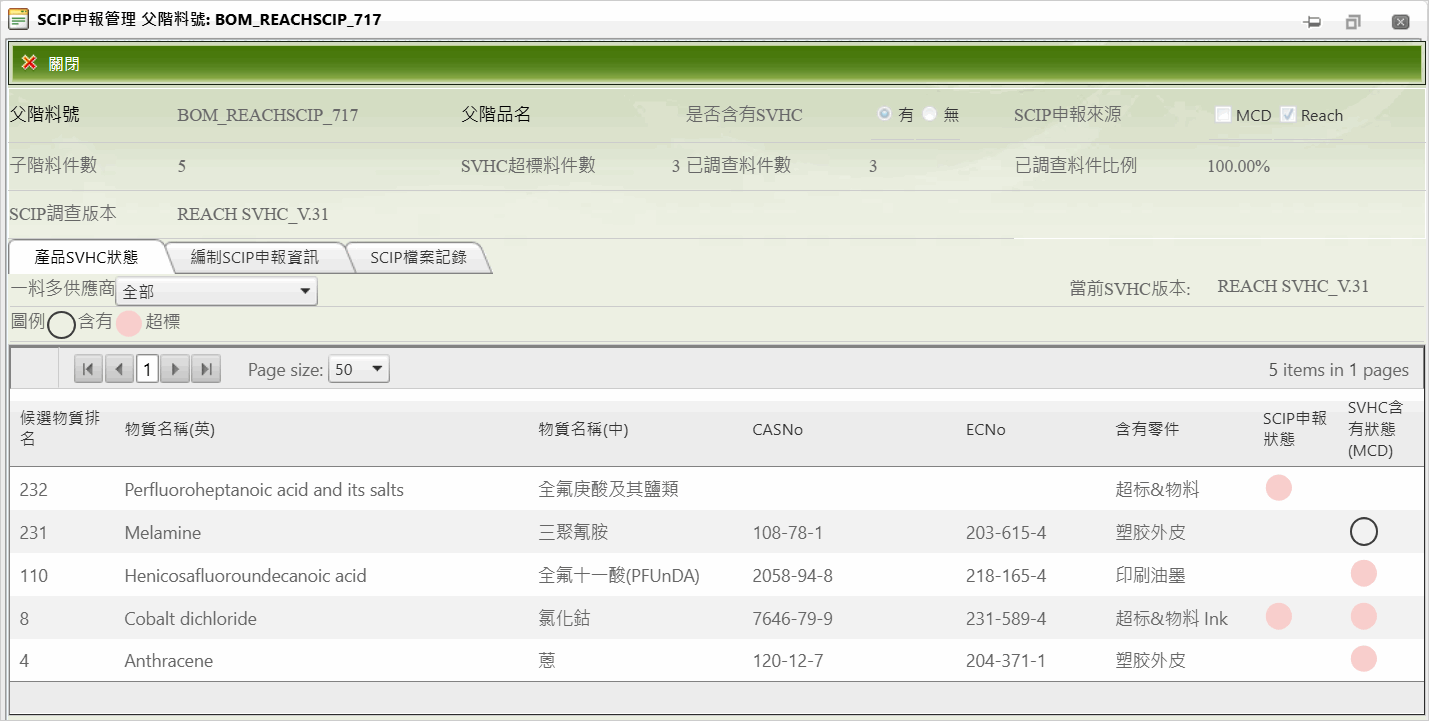The width and height of the screenshot is (1429, 721).
Task: Select the Anthracene cell
Action: click(x=168, y=661)
